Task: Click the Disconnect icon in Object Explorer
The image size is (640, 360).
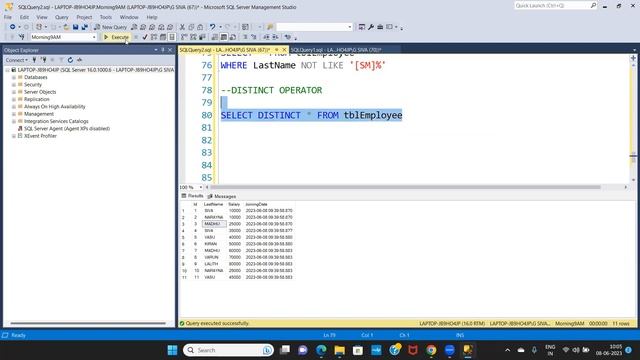Action: pyautogui.click(x=43, y=60)
